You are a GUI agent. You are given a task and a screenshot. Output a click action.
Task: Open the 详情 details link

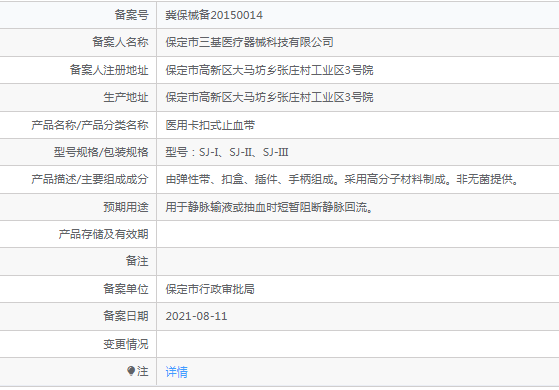176,372
